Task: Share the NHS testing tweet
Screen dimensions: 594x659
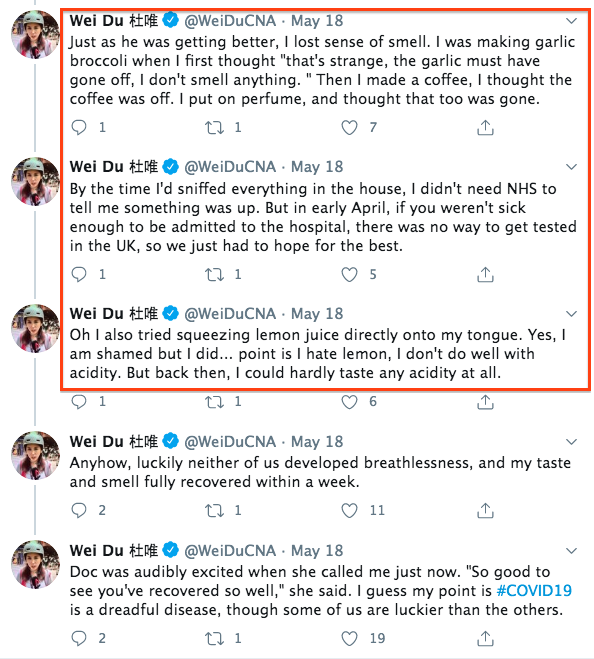Action: (485, 274)
